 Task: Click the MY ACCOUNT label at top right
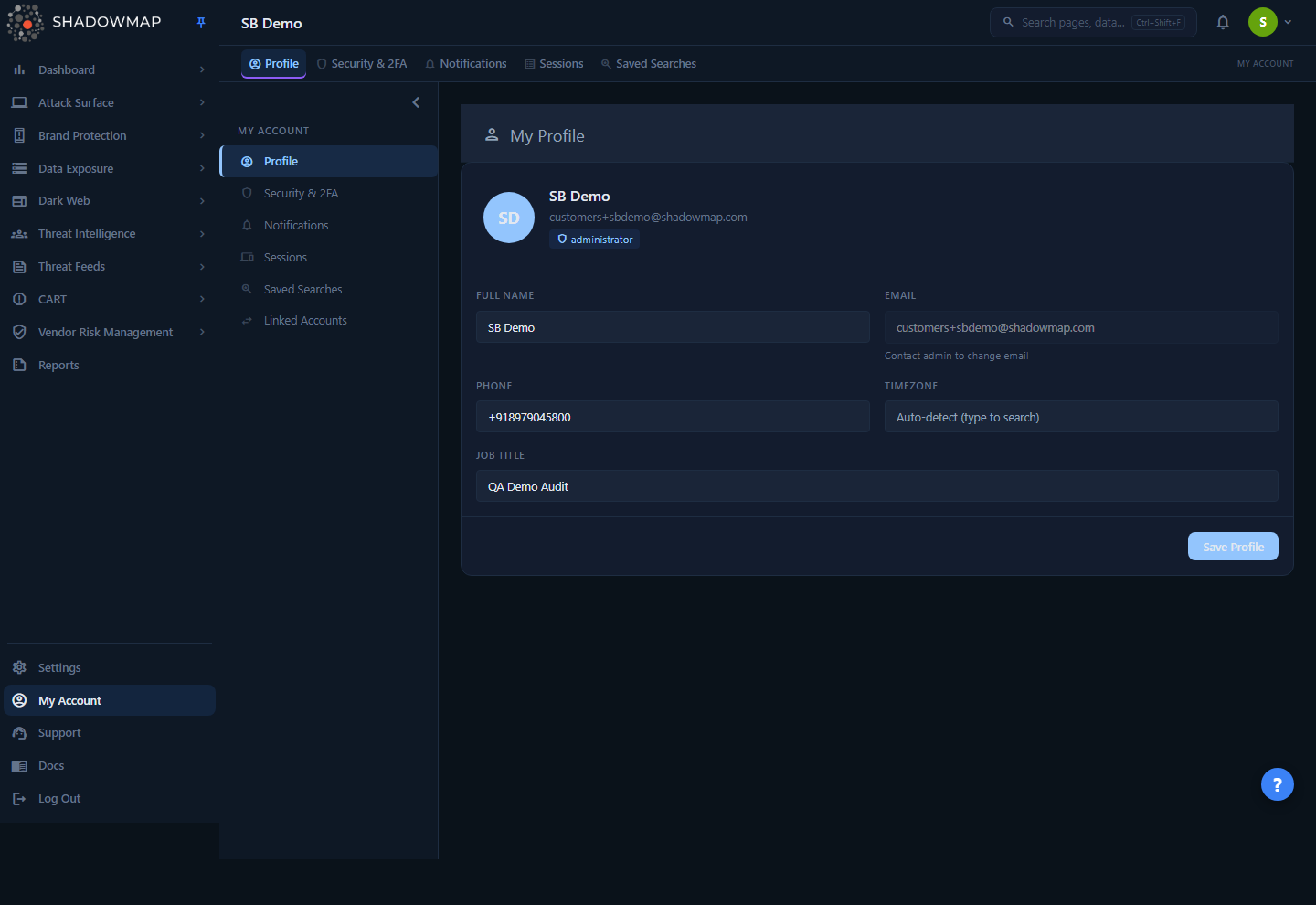point(1266,64)
